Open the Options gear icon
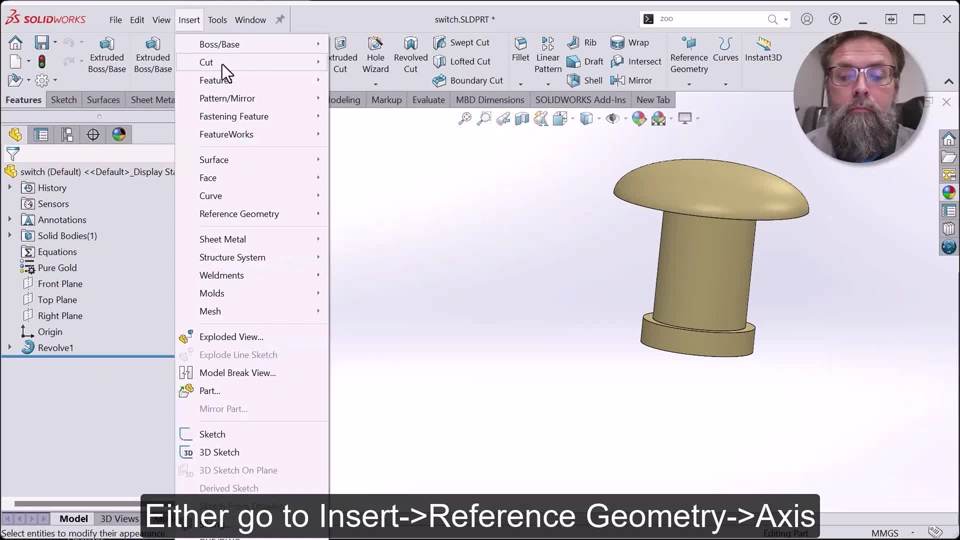This screenshot has width=960, height=540. point(42,80)
